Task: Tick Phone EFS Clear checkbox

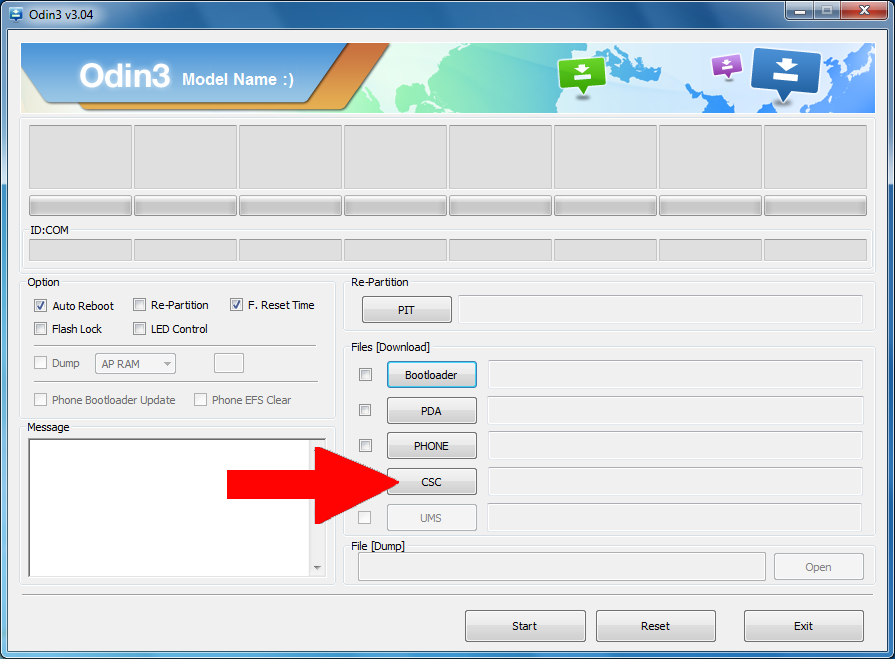Action: click(x=200, y=400)
